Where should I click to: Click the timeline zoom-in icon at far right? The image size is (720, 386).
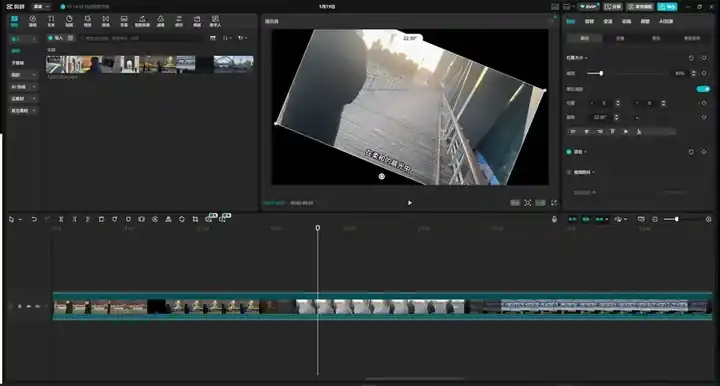(709, 219)
